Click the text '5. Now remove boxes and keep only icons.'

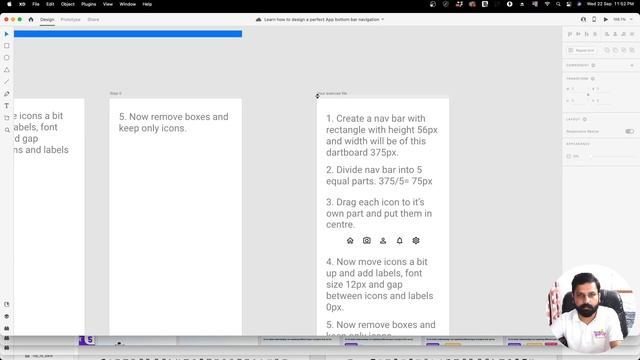[x=173, y=122]
